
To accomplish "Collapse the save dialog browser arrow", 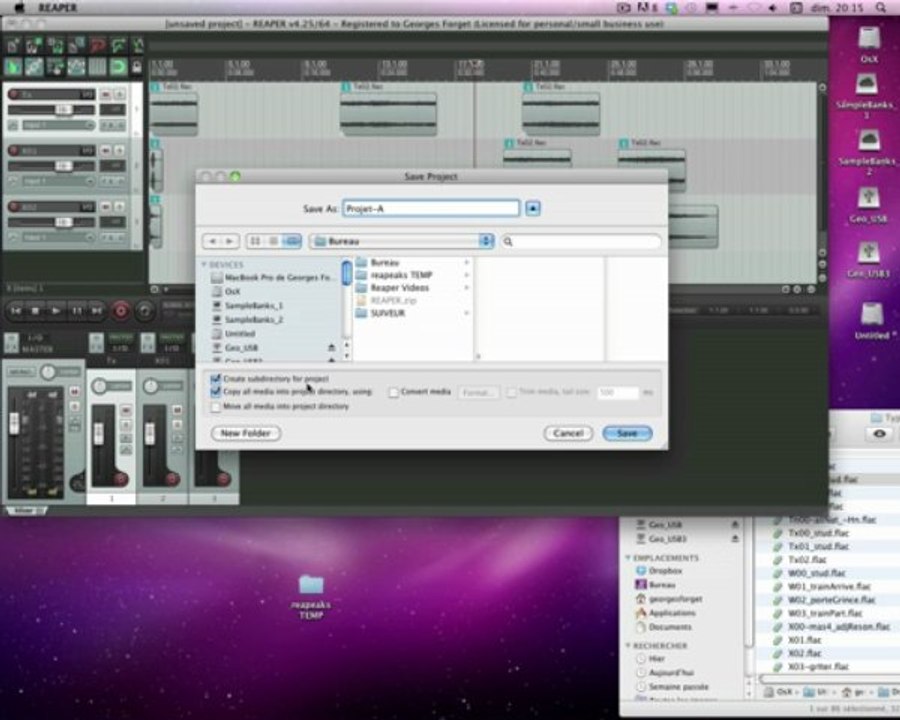I will pyautogui.click(x=533, y=208).
